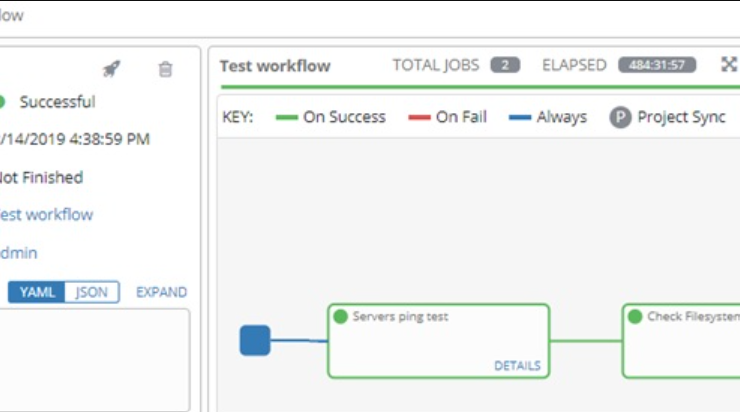Screen dimensions: 740x412
Task: Click the blue start node square
Action: pos(255,340)
